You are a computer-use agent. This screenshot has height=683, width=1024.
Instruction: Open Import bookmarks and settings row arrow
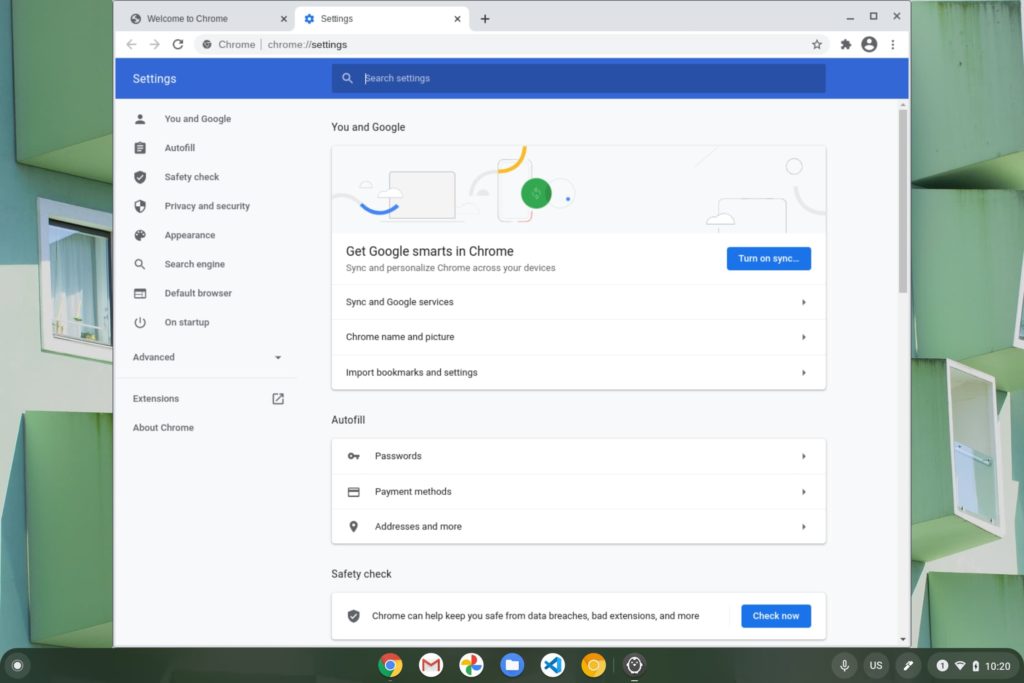click(803, 373)
